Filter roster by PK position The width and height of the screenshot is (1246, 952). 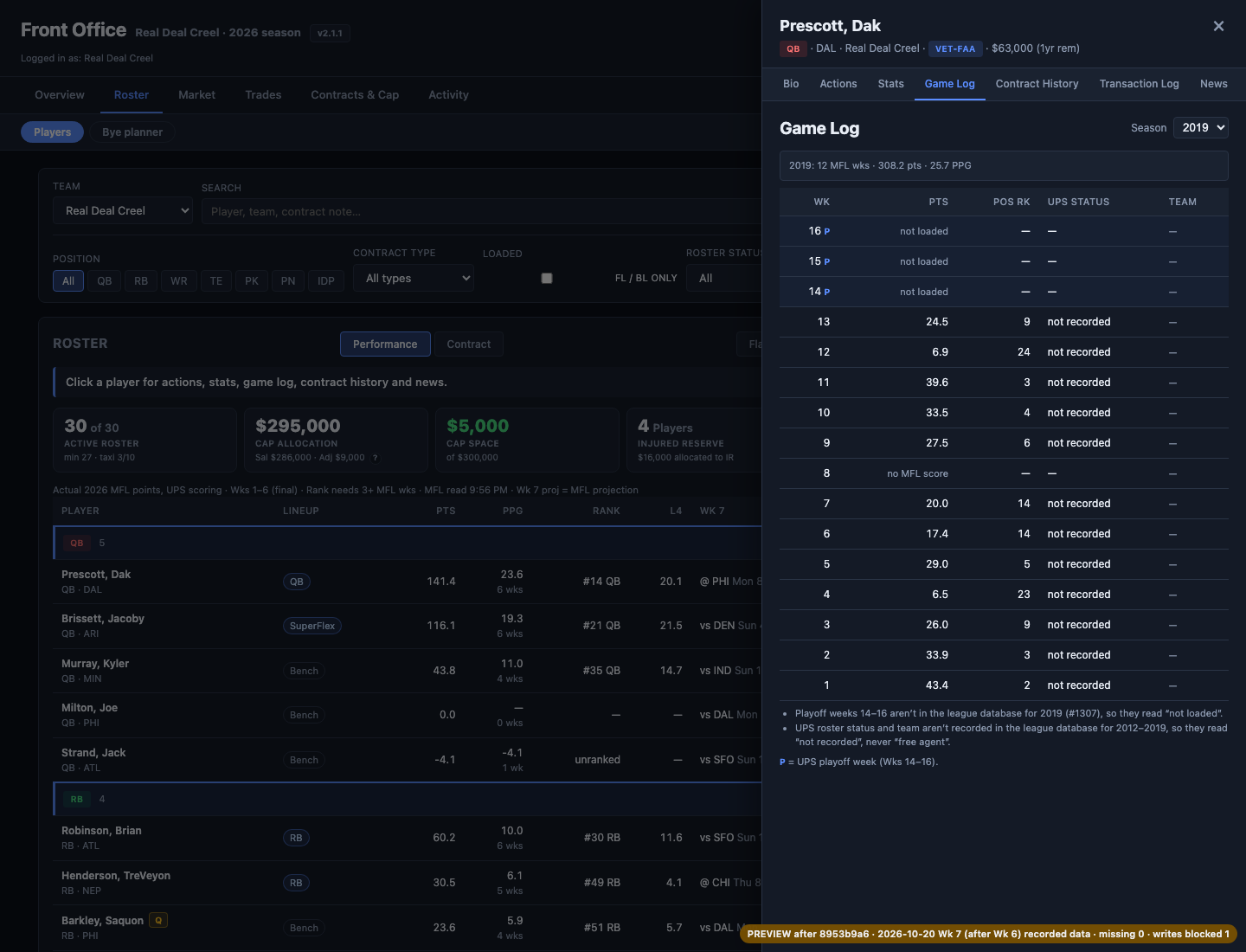[x=252, y=280]
